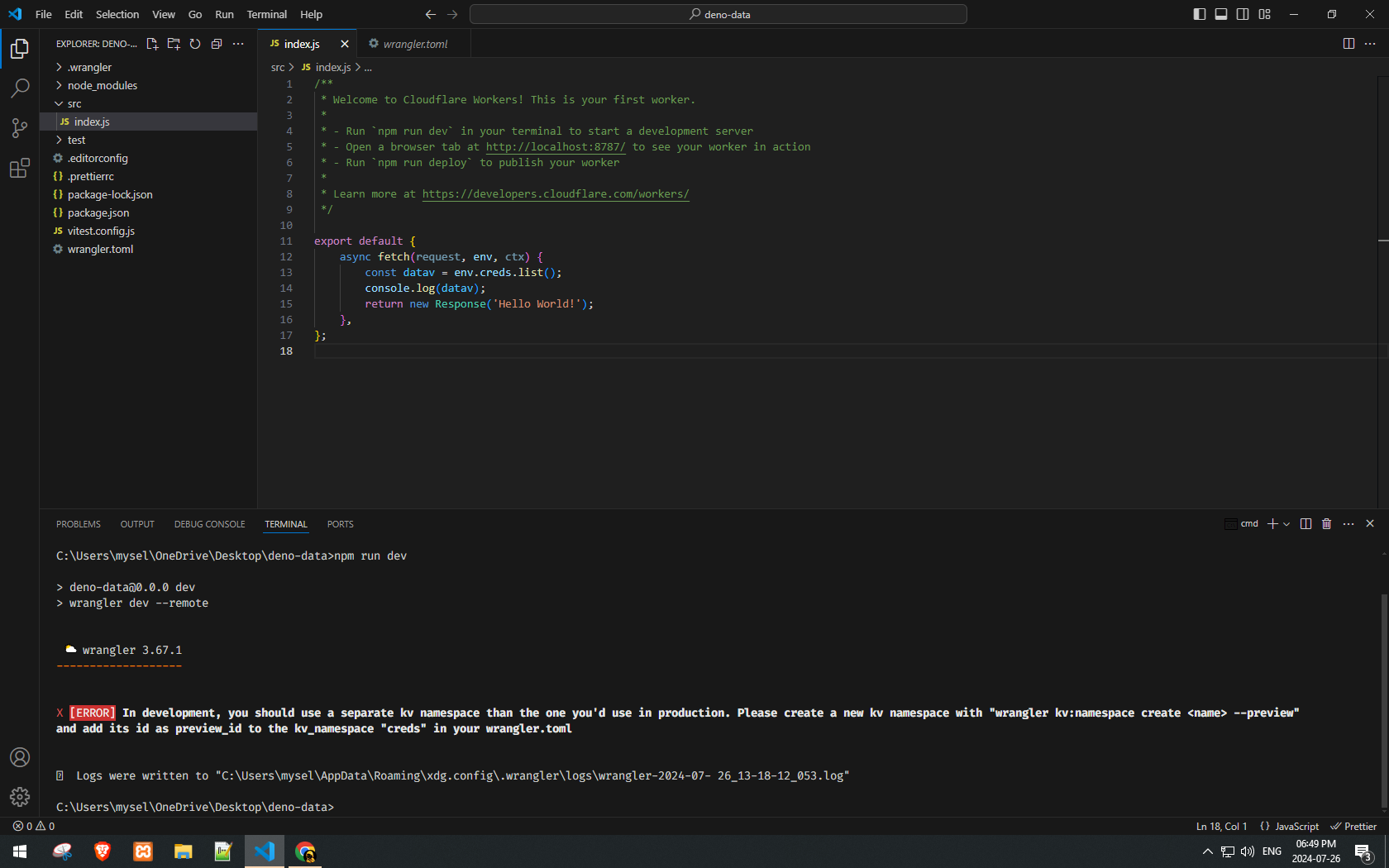1389x868 pixels.
Task: Switch to the PROBLEMS panel tab
Action: point(78,523)
